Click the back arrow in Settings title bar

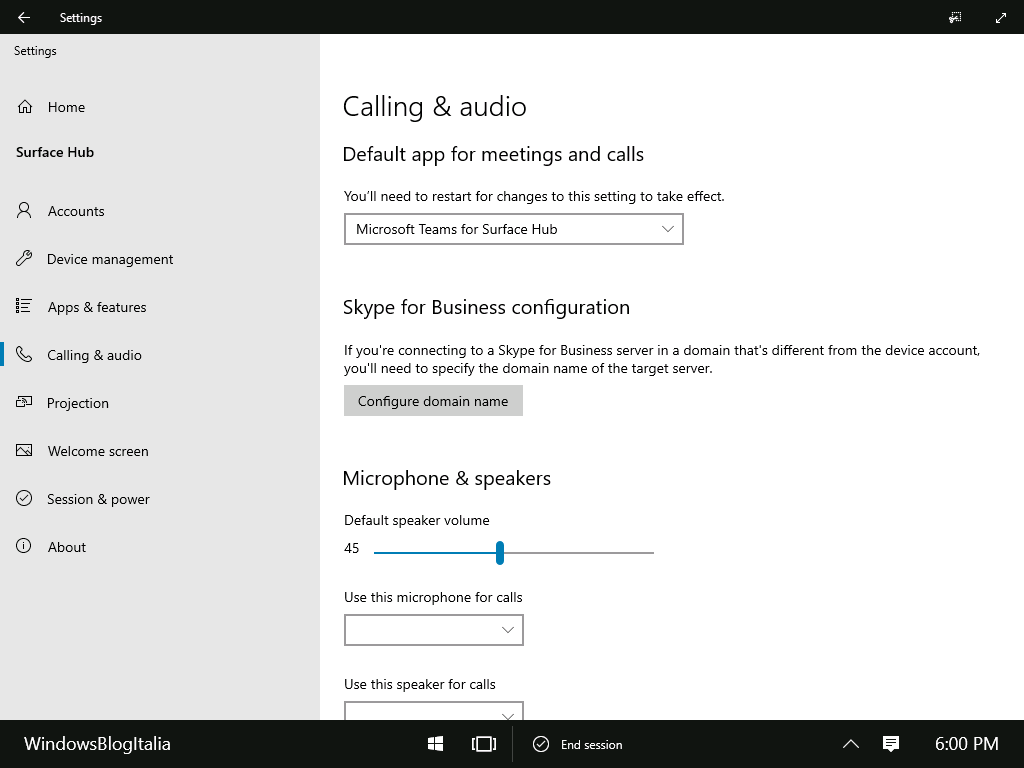click(x=24, y=18)
